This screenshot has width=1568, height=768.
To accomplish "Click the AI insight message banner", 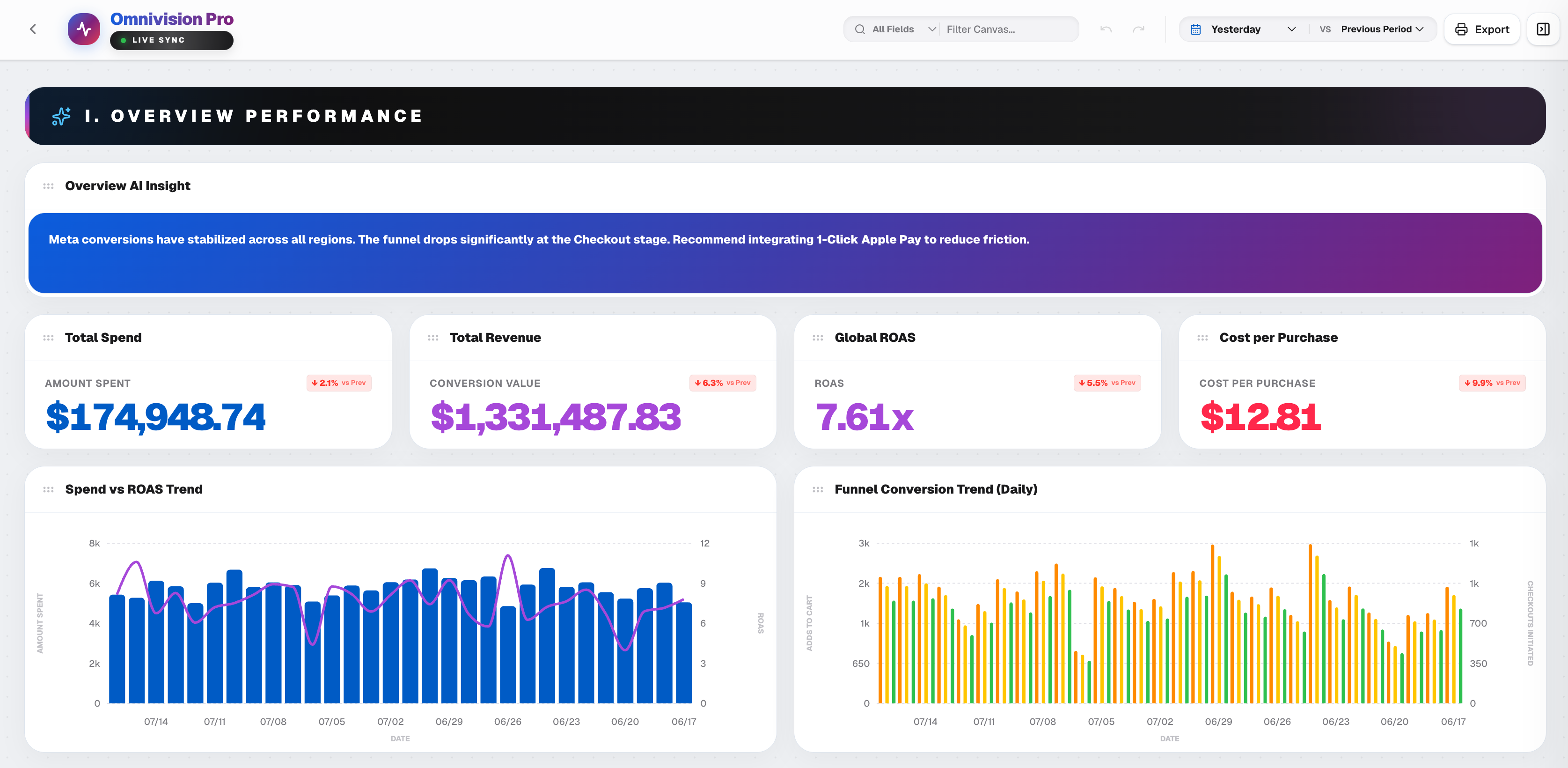I will (x=785, y=253).
